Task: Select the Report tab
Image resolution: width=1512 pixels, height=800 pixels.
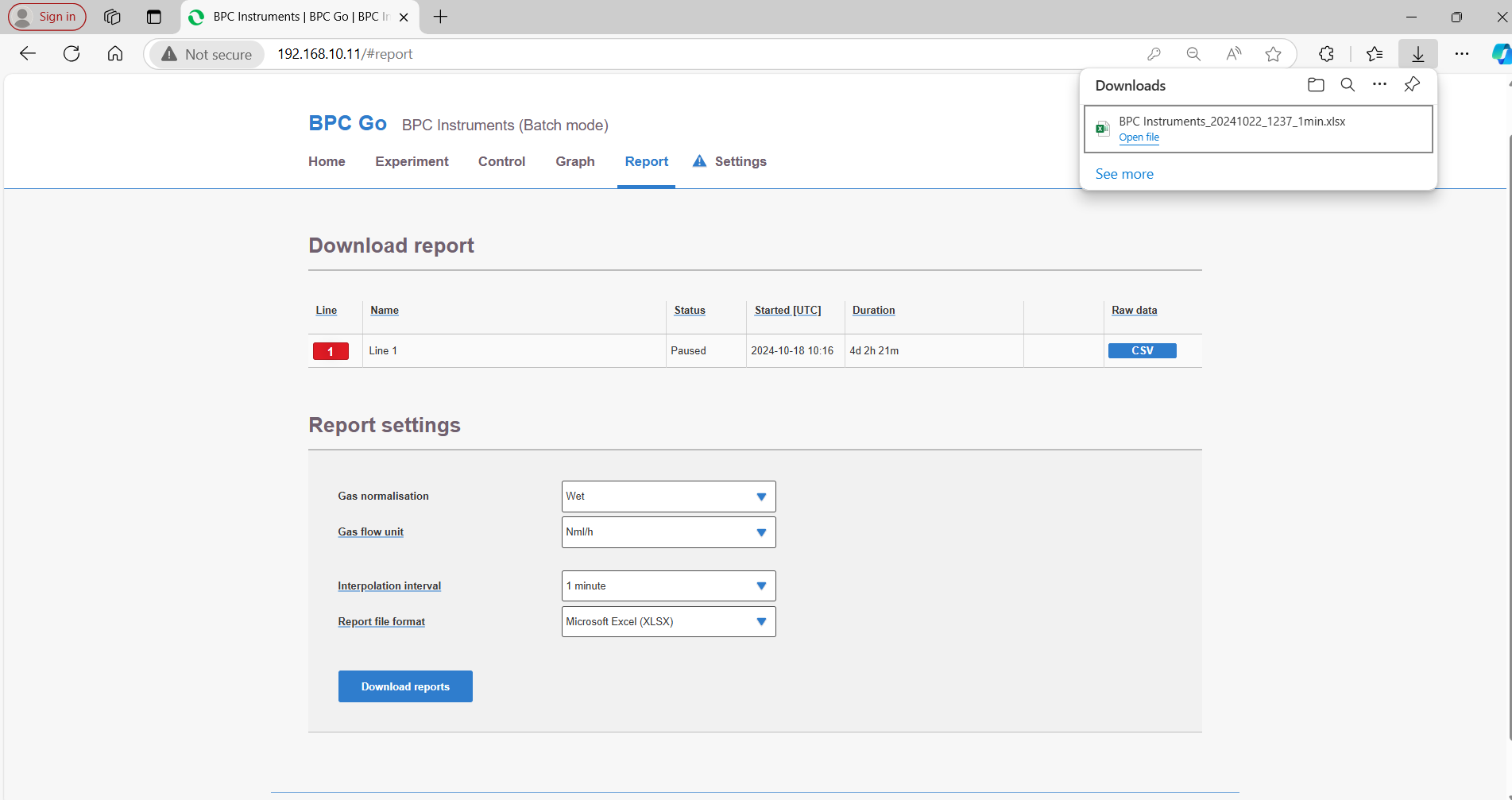Action: click(647, 161)
